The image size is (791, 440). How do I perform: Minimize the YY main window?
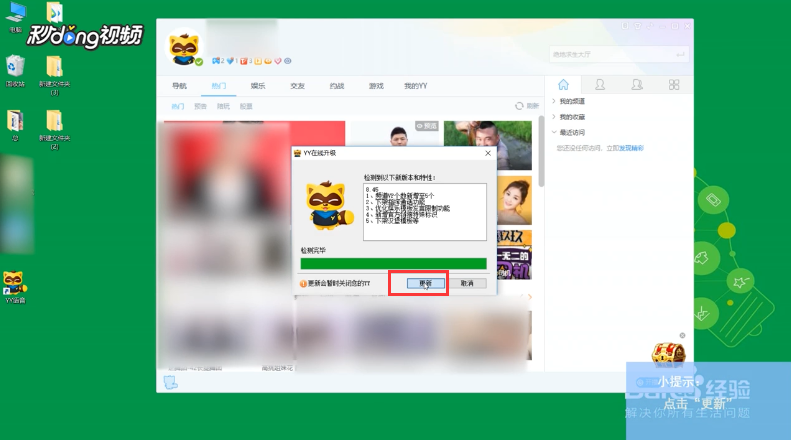pos(662,26)
